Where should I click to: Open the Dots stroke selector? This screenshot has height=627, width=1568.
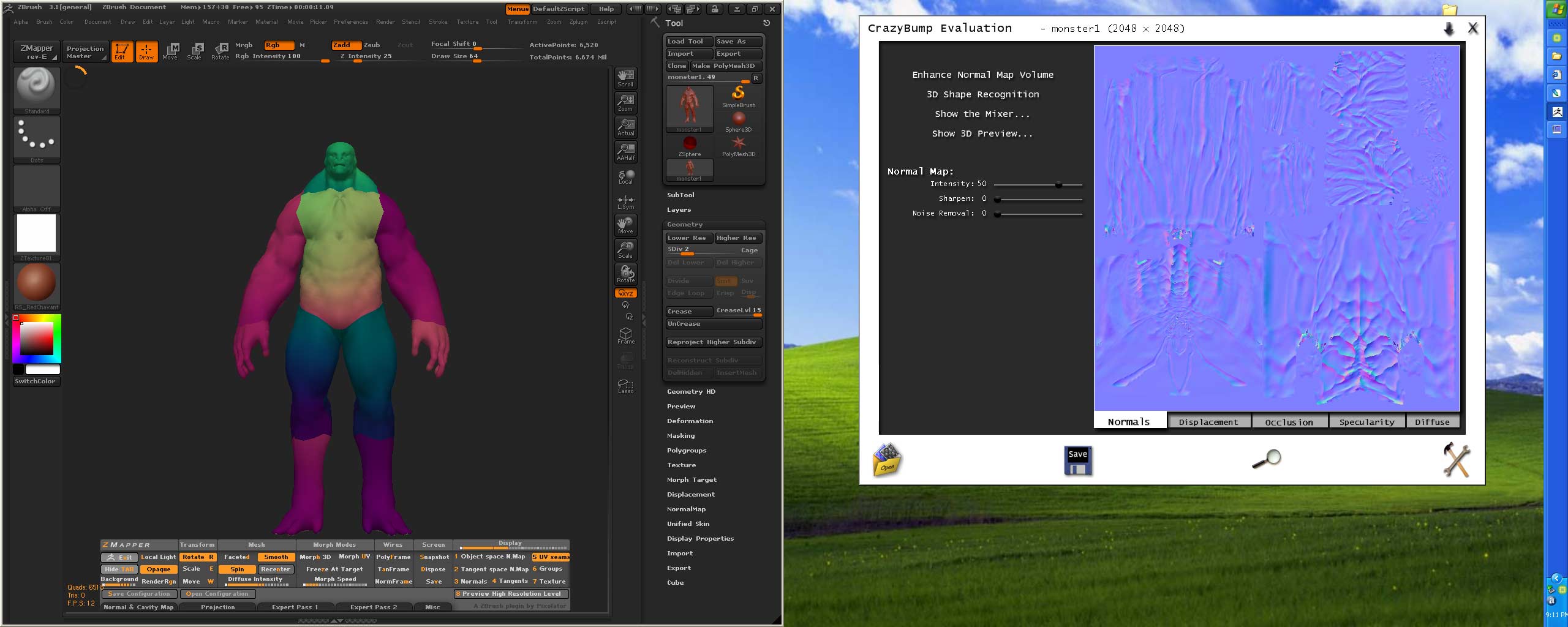tap(37, 139)
